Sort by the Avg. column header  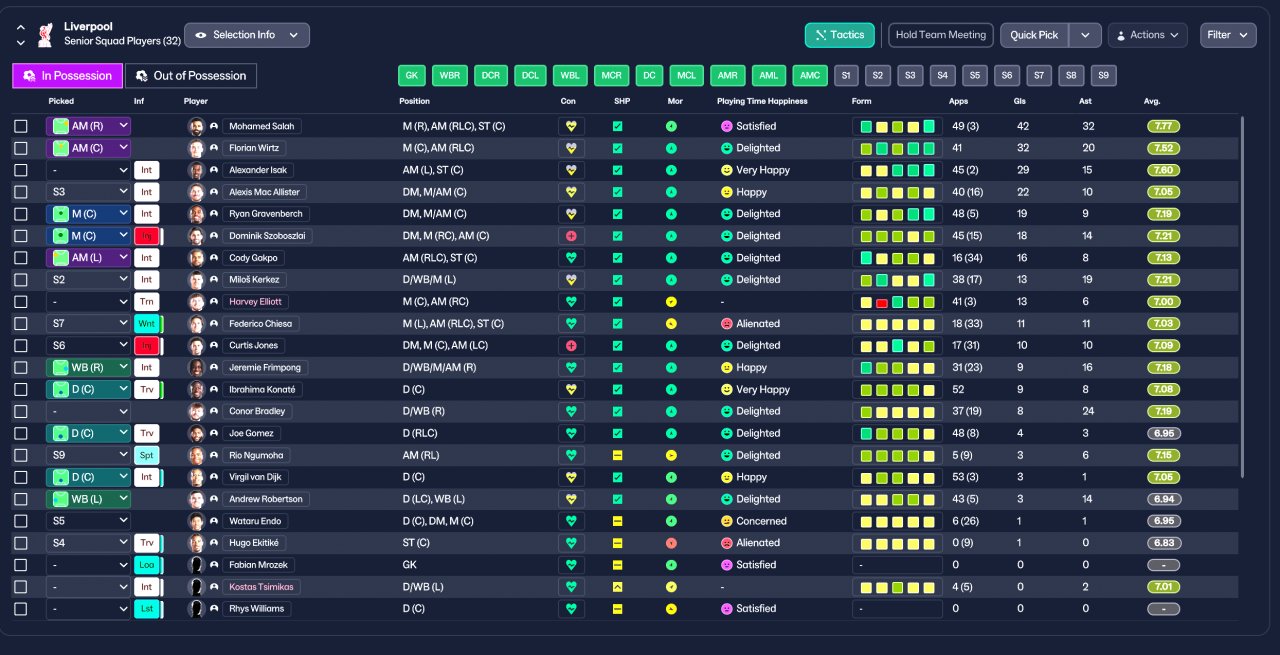(x=1152, y=102)
